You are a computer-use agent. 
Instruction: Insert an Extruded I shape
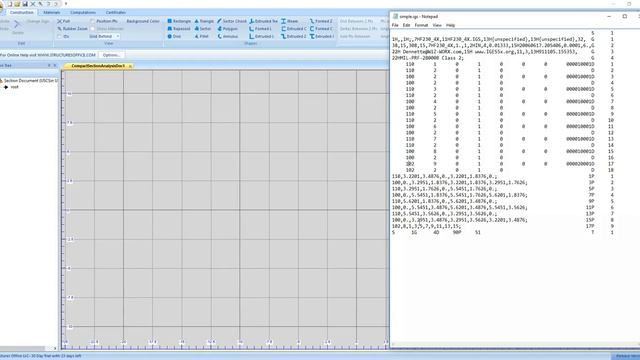click(x=322, y=37)
